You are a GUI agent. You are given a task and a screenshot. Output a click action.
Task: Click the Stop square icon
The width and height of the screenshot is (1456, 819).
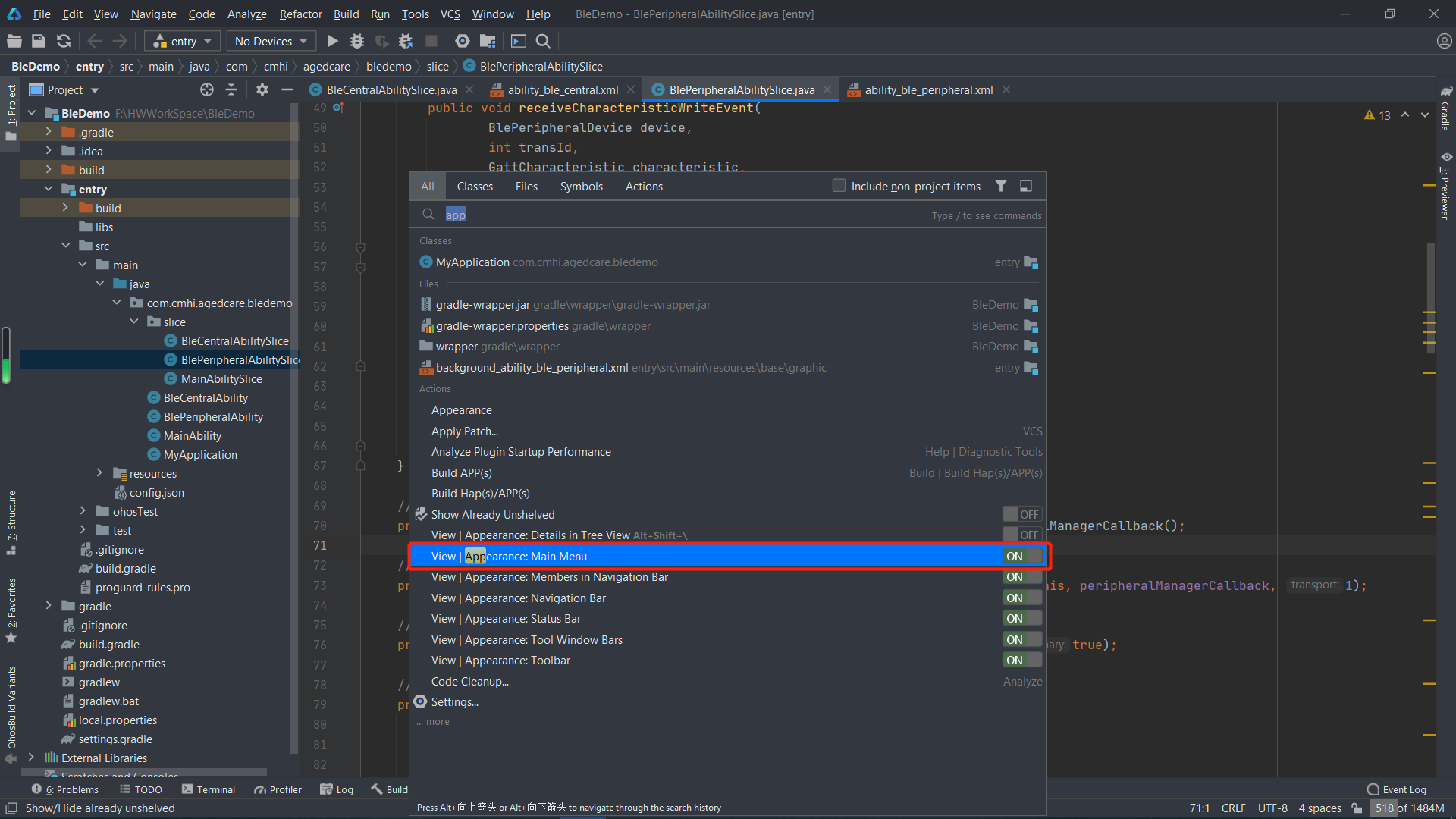pyautogui.click(x=431, y=41)
